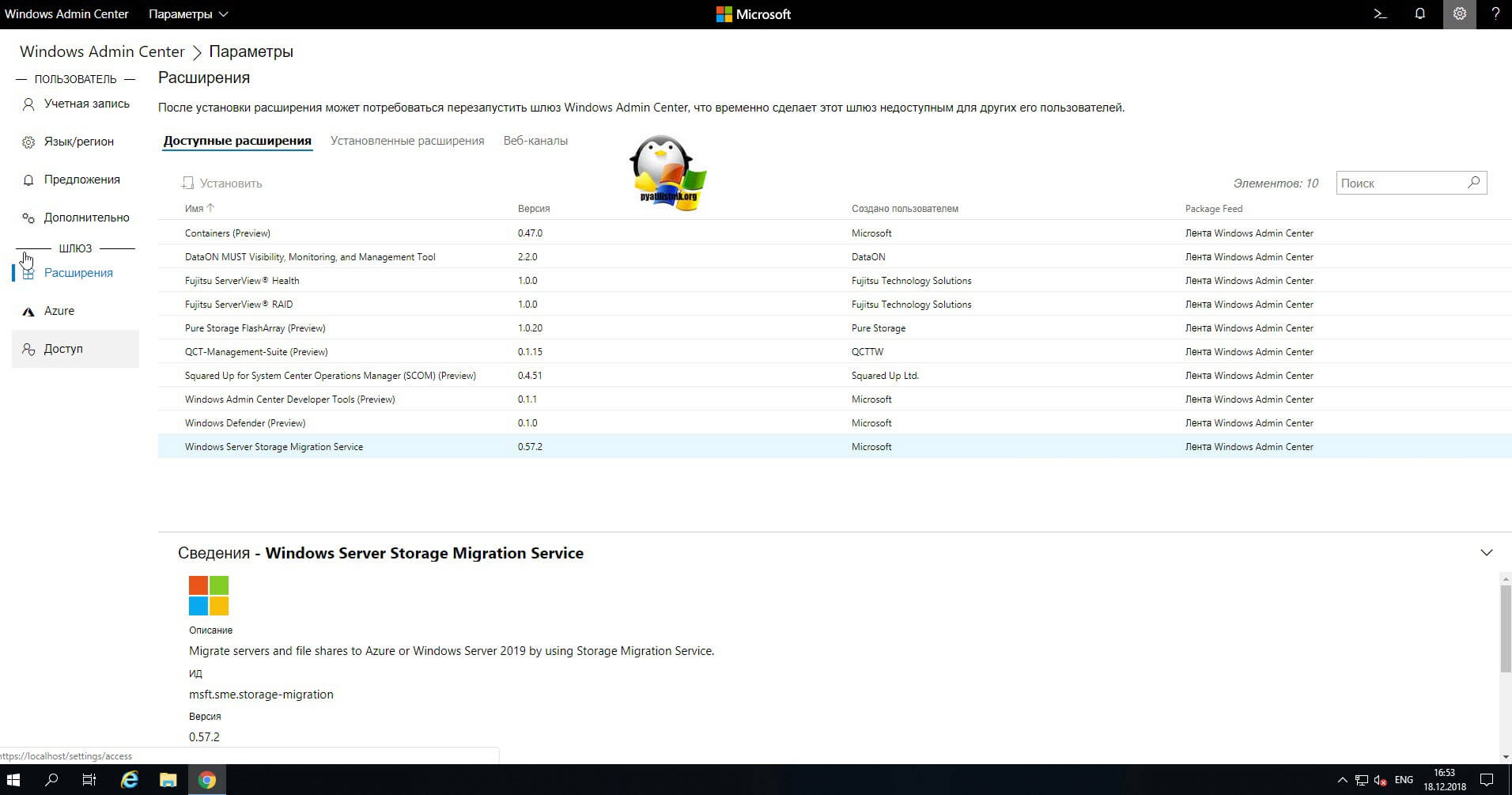Open the notifications bell
1512x795 pixels.
click(x=1420, y=14)
